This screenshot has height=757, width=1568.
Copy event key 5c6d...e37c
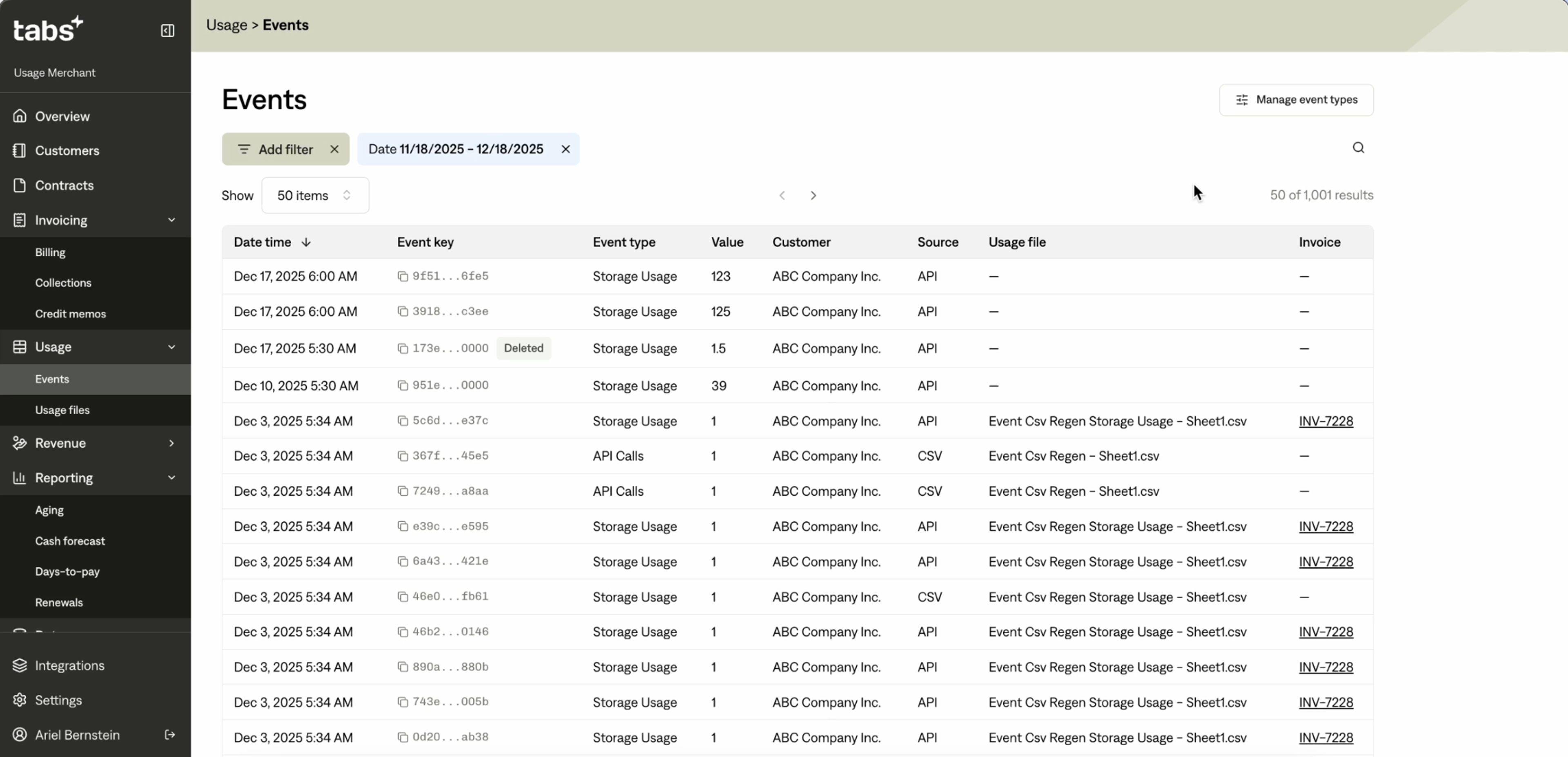[402, 421]
